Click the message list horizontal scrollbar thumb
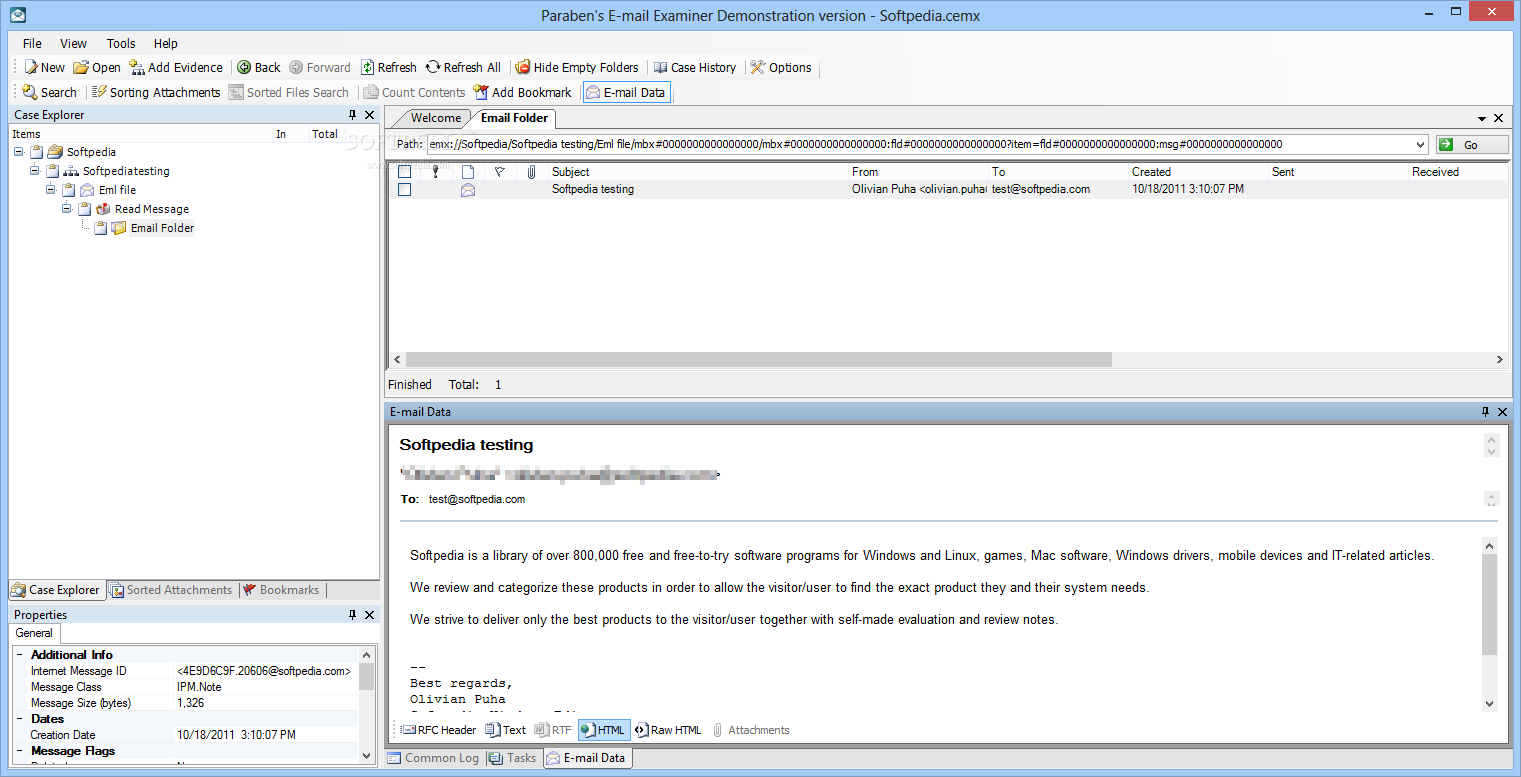This screenshot has height=777, width=1521. tap(759, 359)
